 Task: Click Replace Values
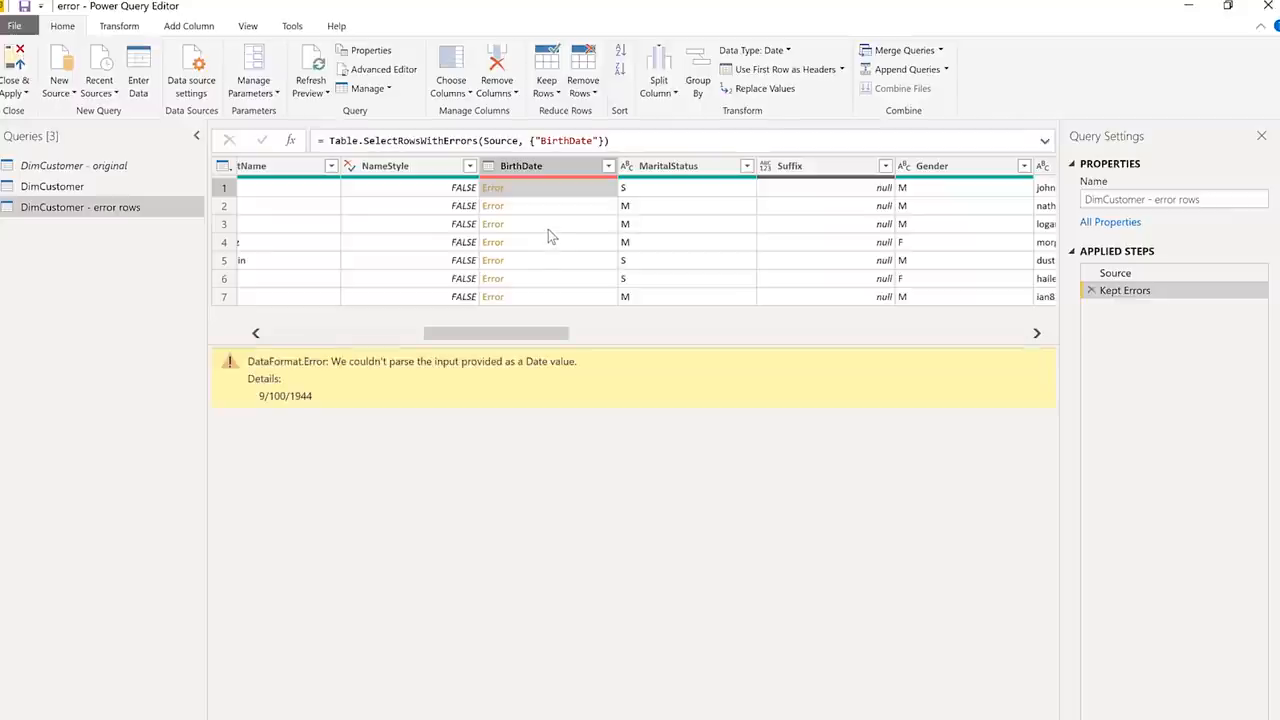757,88
